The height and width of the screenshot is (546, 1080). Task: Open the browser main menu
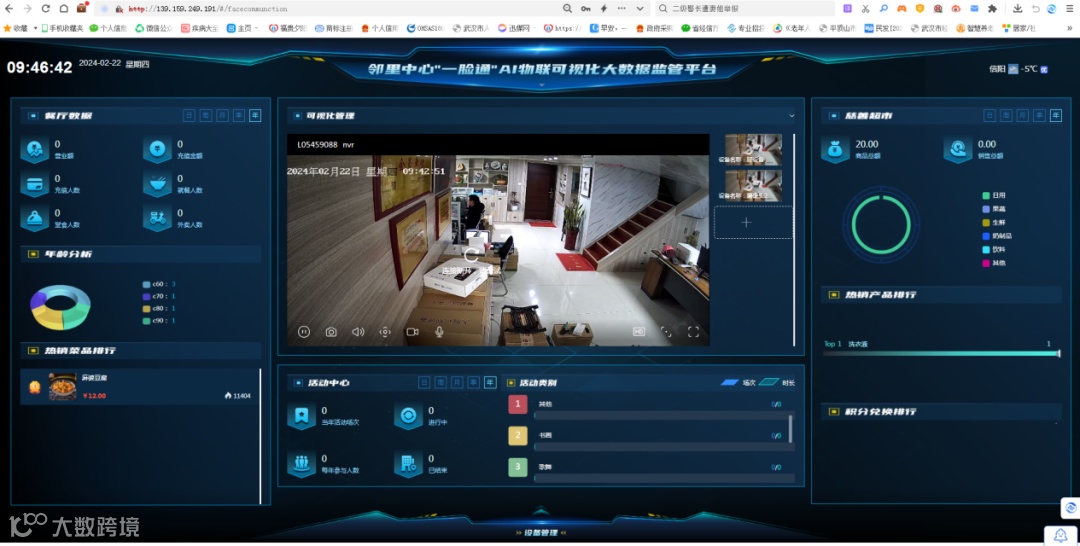[1069, 8]
